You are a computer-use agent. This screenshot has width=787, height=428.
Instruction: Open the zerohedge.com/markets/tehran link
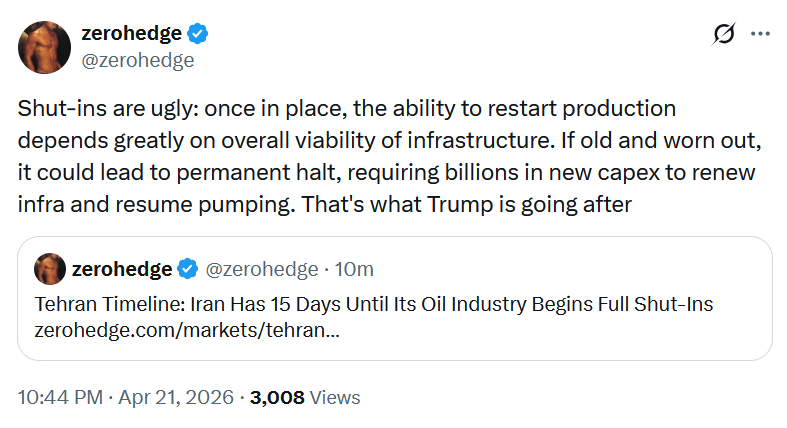pyautogui.click(x=186, y=329)
